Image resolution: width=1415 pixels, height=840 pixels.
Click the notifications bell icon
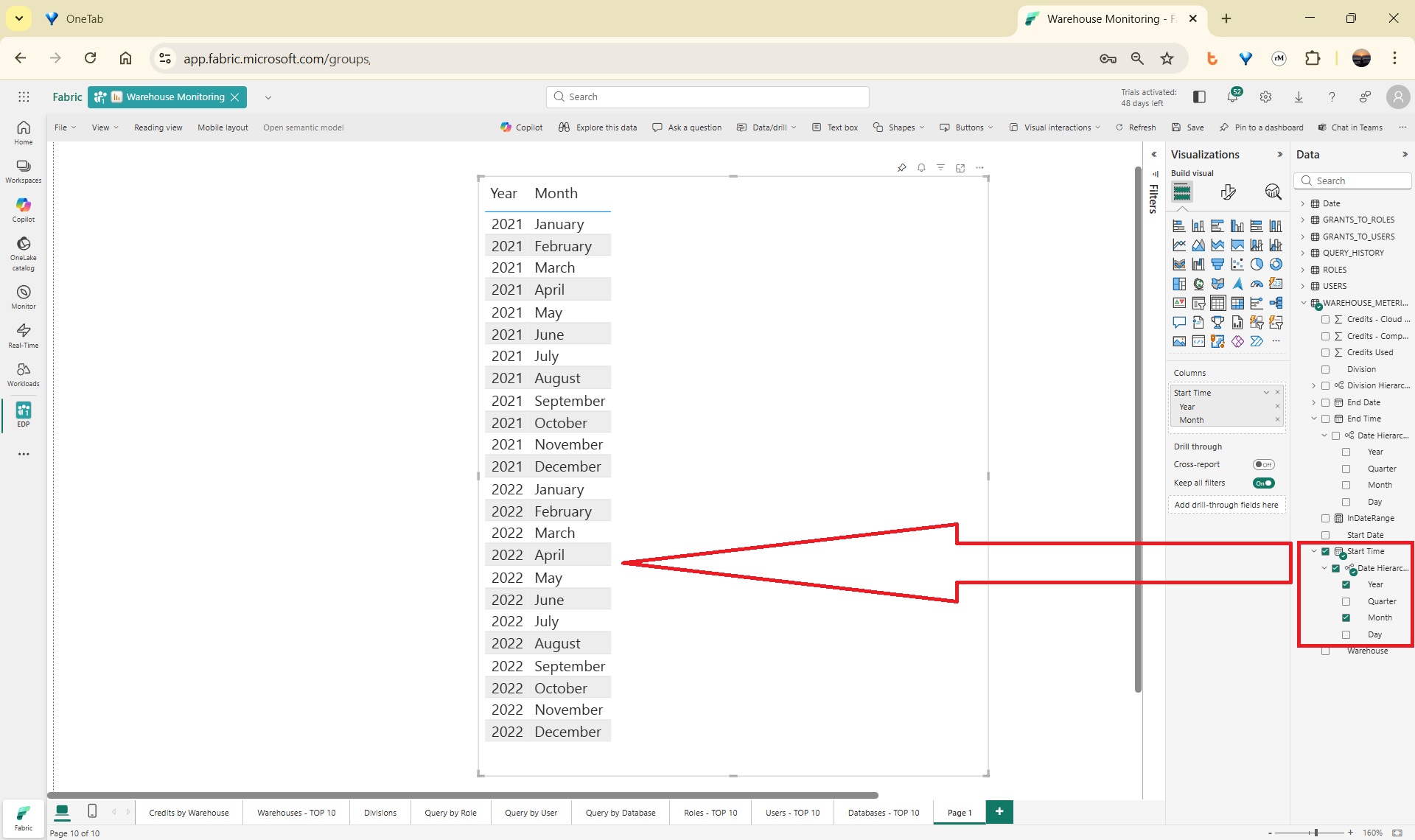(x=1232, y=97)
